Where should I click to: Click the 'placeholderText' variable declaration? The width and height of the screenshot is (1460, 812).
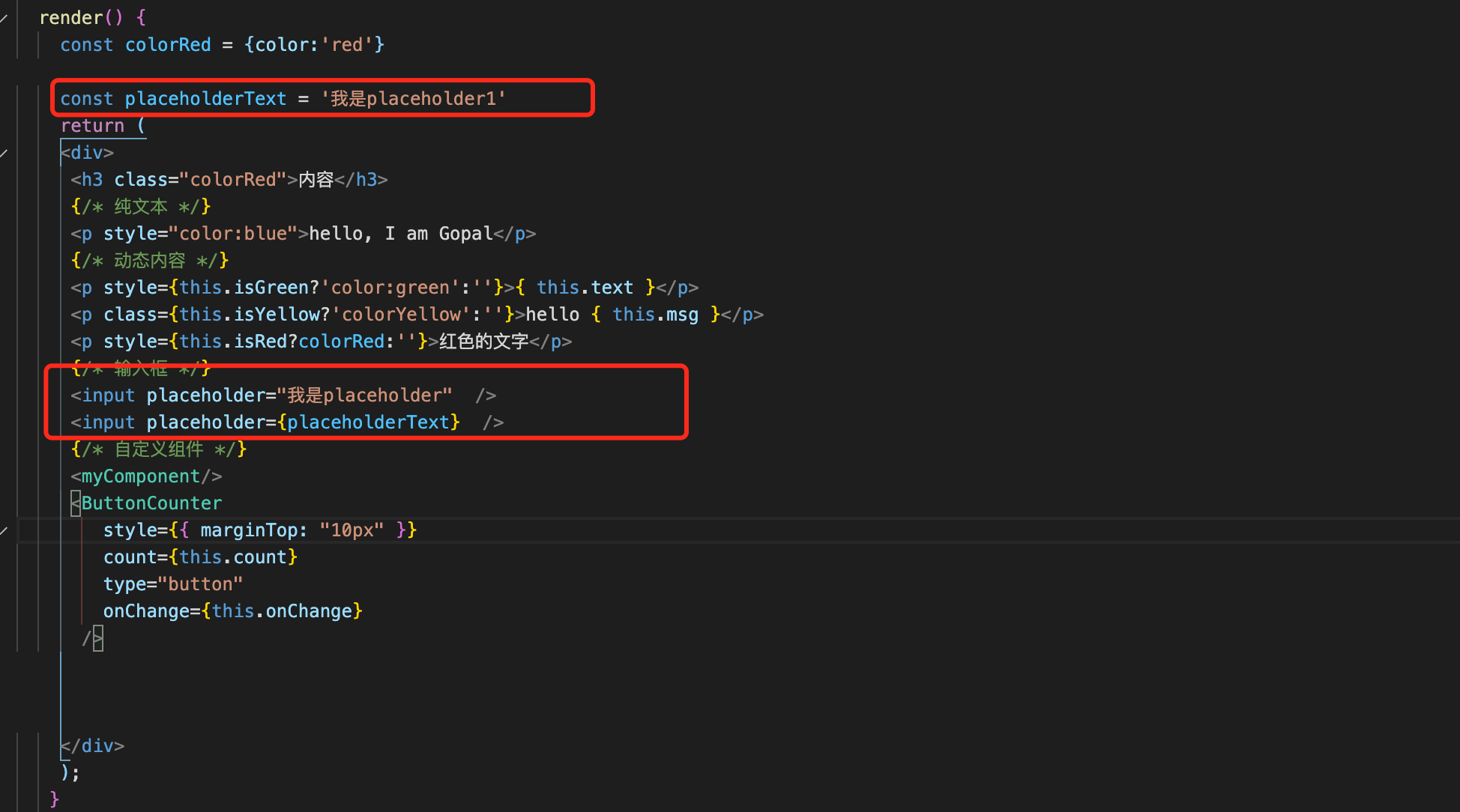(x=205, y=99)
